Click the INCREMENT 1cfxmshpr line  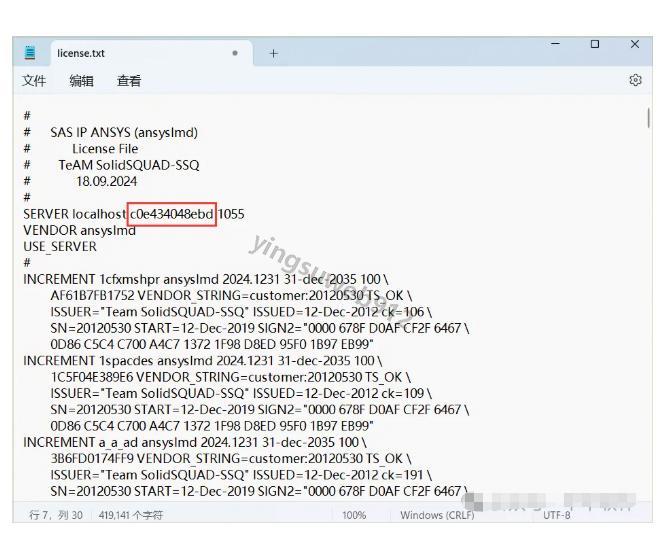point(206,279)
